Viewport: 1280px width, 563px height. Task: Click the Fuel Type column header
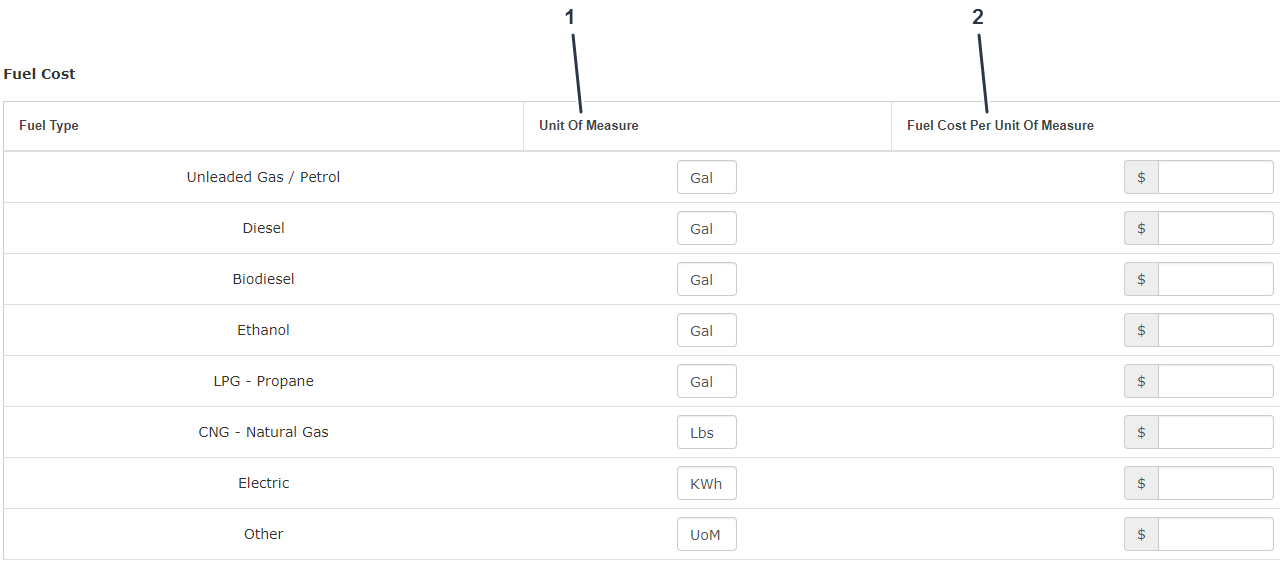(49, 126)
